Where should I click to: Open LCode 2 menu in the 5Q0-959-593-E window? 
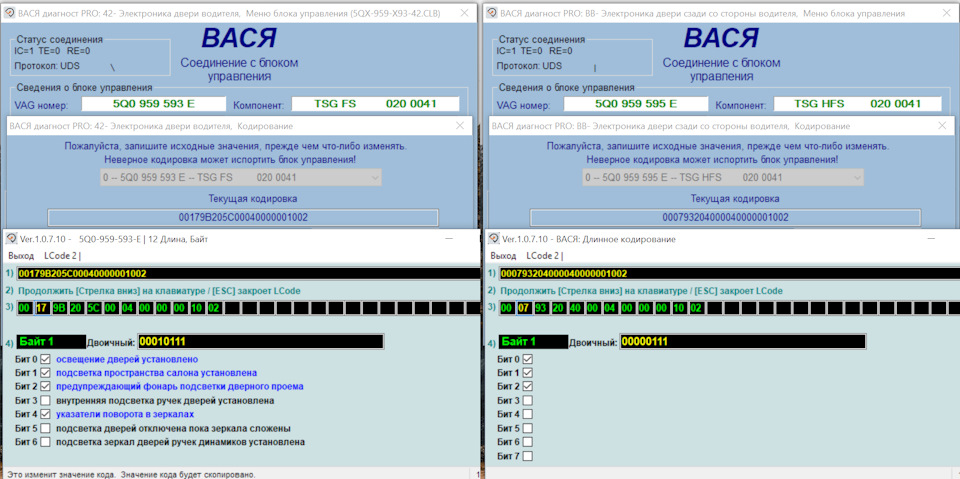60,255
